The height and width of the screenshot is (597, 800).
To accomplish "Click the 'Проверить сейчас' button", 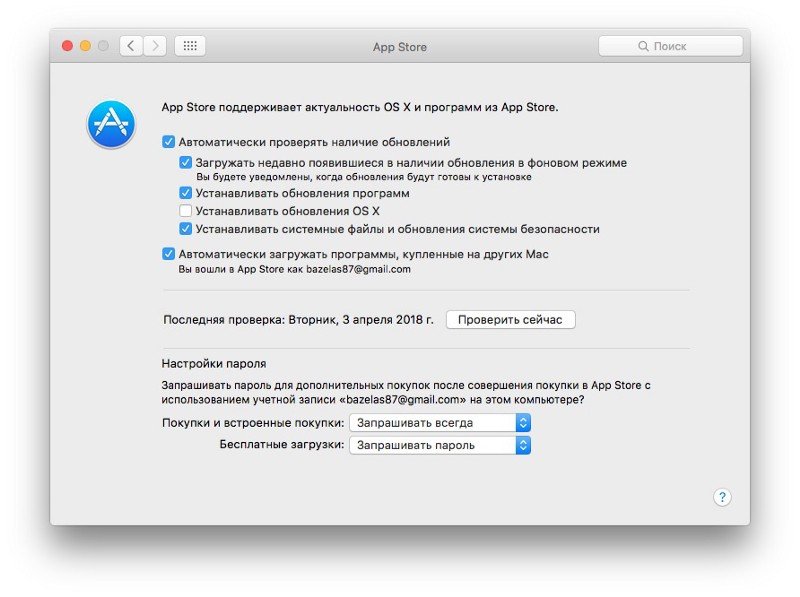I will coord(510,319).
